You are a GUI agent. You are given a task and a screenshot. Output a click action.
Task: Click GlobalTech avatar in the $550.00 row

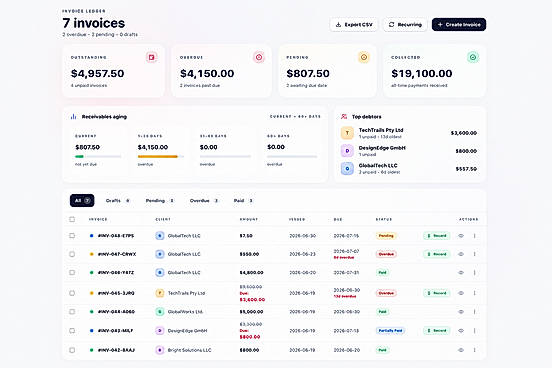[x=160, y=254]
